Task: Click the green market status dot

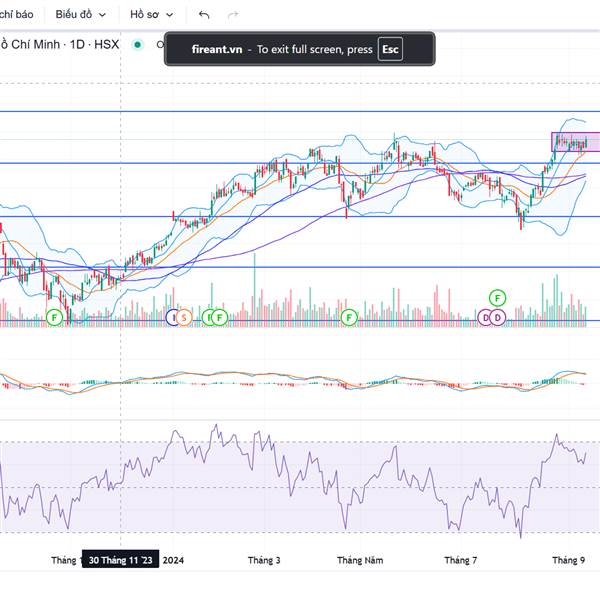Action: 137,45
